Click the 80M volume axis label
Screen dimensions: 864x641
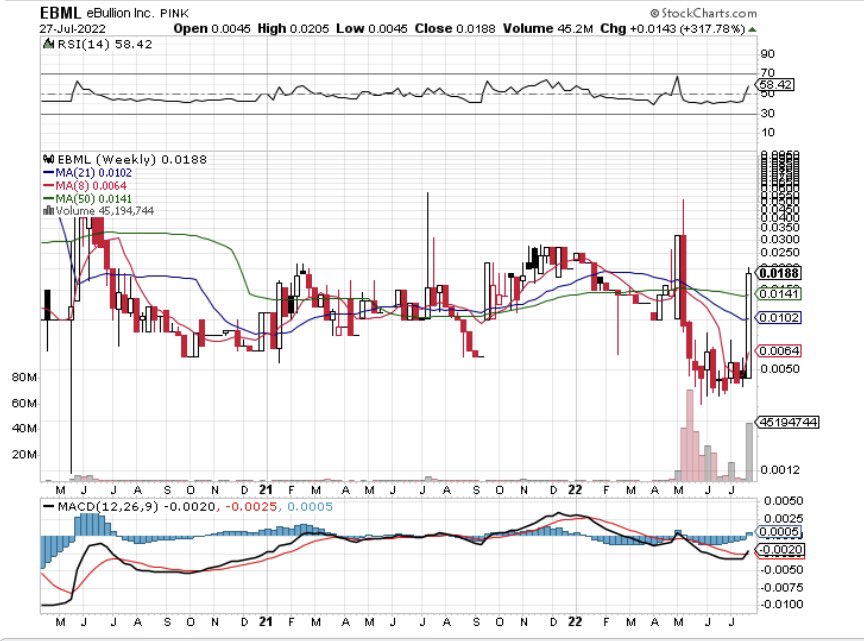pos(24,378)
